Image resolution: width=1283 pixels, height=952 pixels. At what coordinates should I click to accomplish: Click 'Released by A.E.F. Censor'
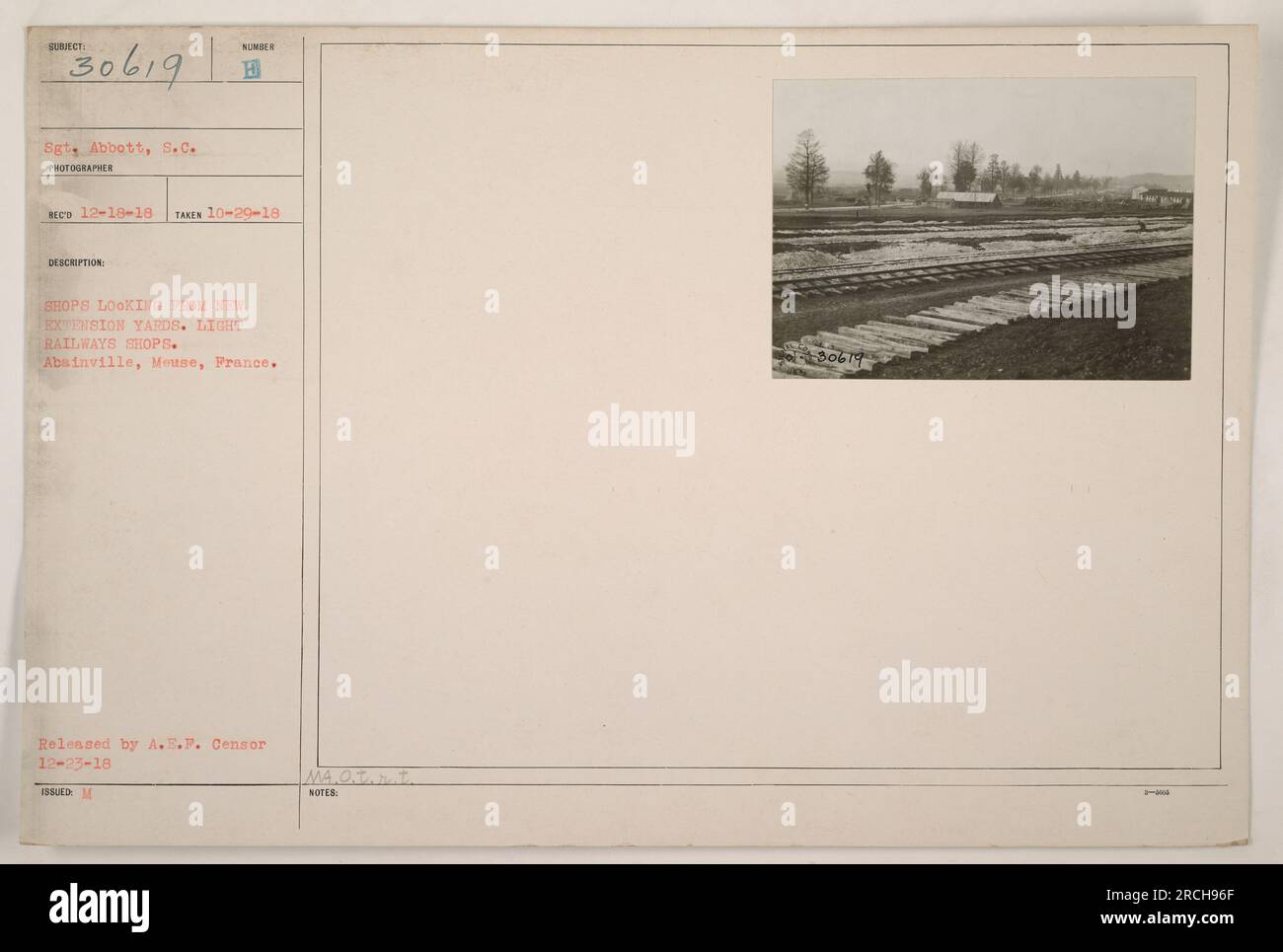[155, 745]
